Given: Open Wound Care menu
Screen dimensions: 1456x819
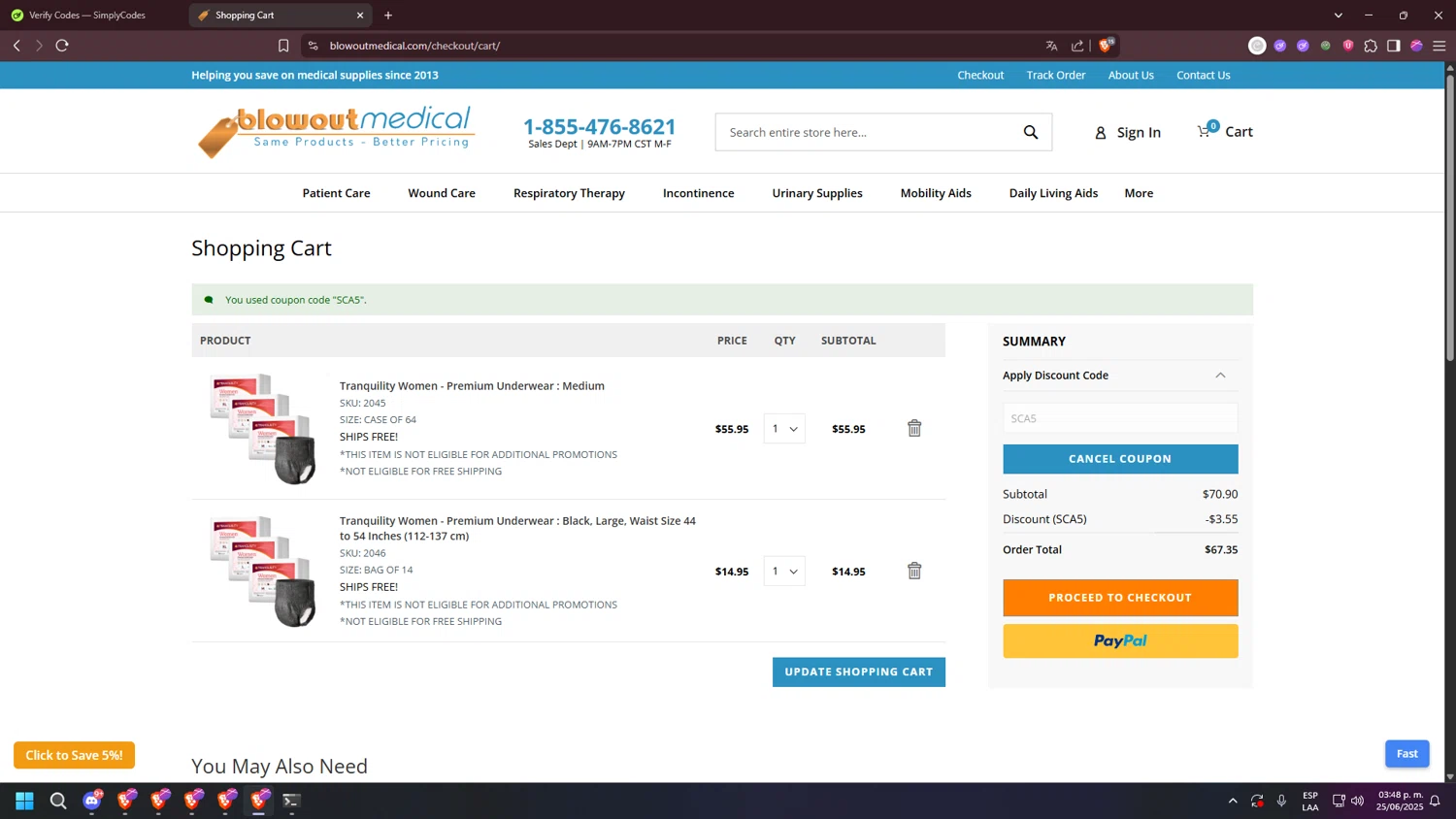Looking at the screenshot, I should tap(442, 193).
